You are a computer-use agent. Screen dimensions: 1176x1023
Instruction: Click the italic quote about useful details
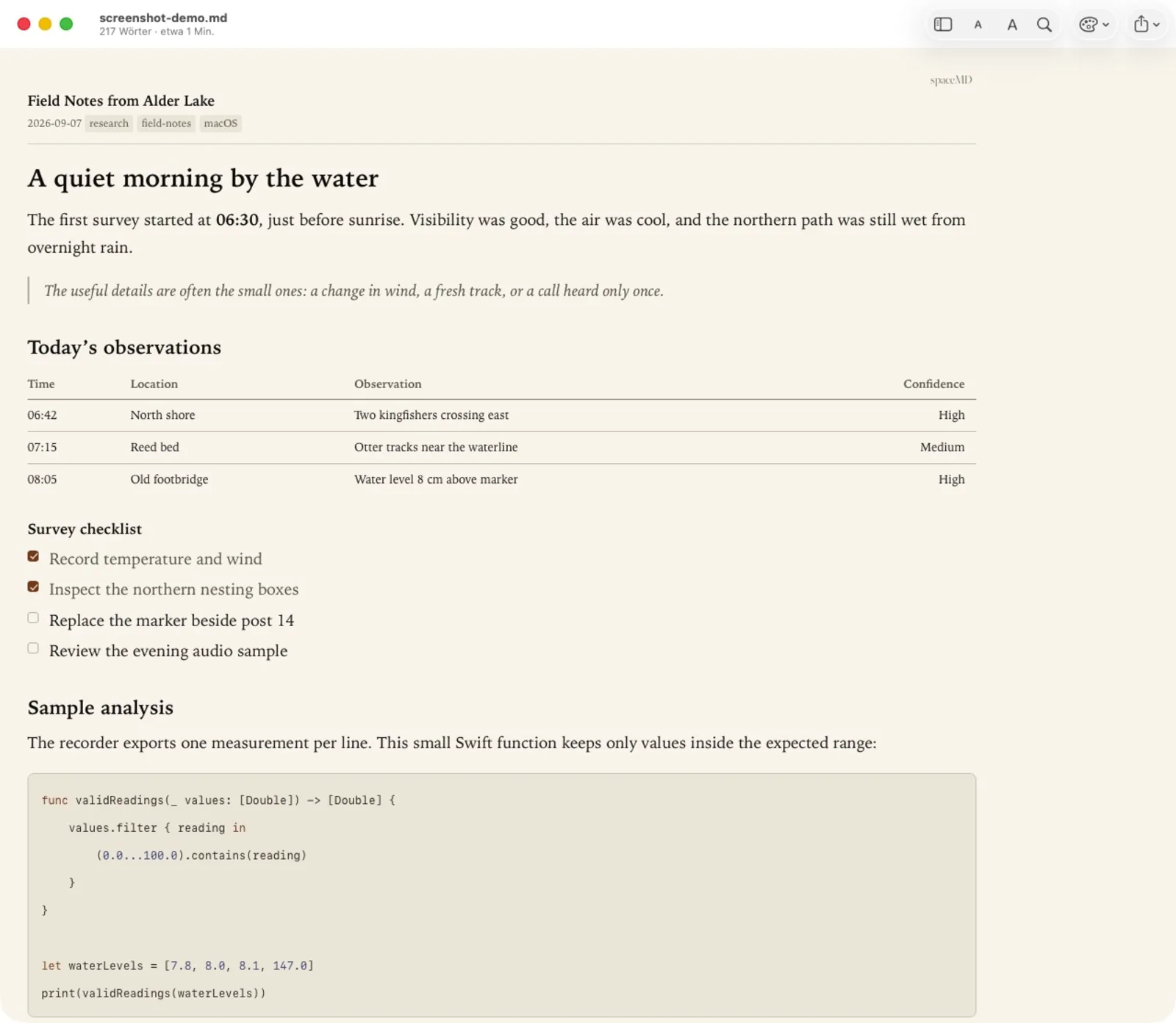354,291
